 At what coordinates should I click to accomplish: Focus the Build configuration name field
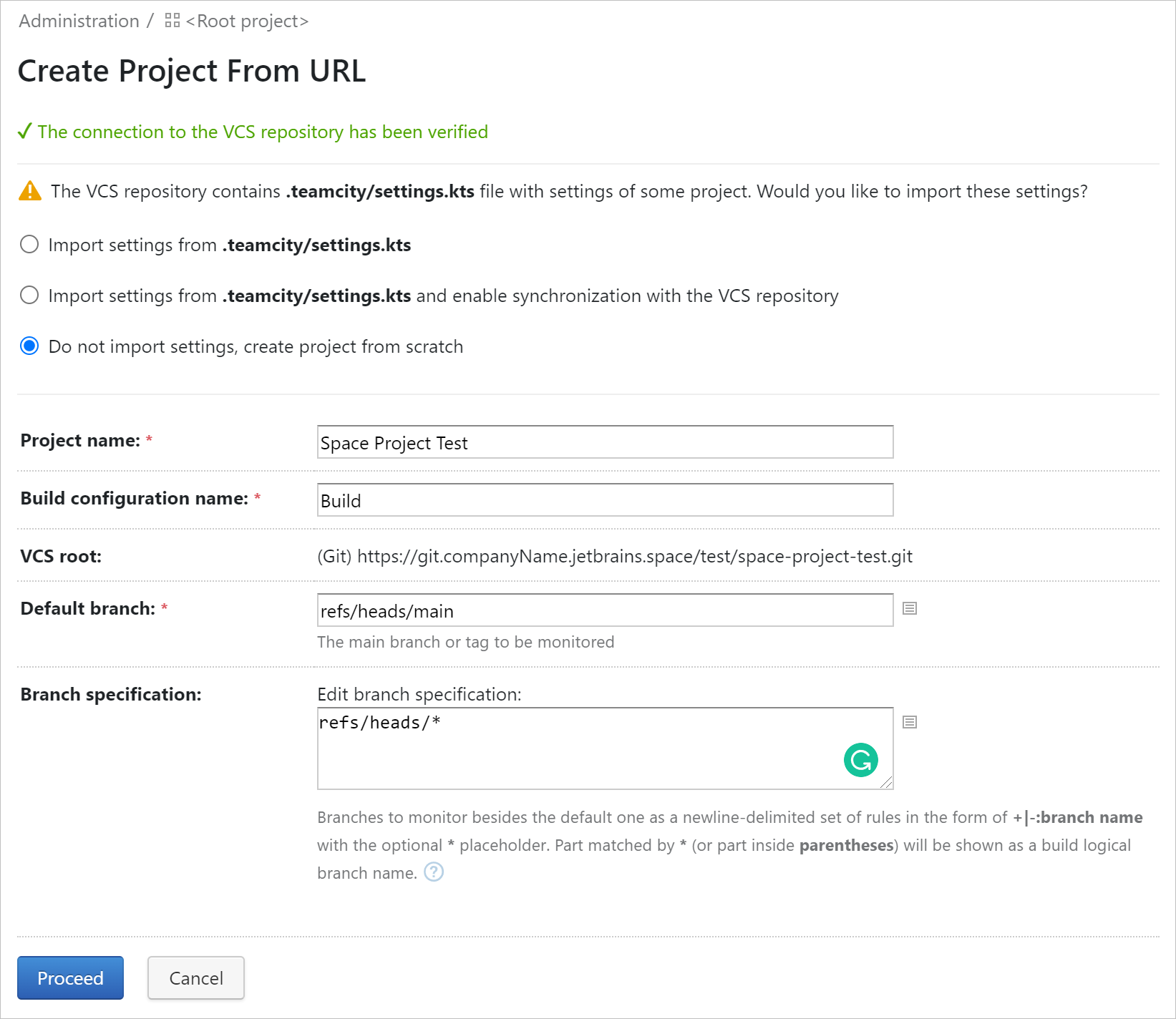coord(604,499)
